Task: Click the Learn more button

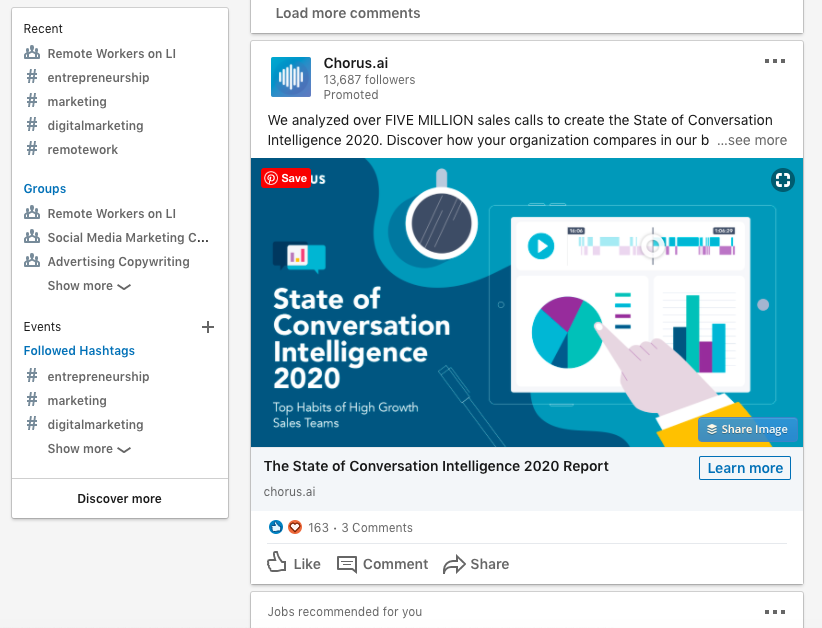Action: coord(745,468)
